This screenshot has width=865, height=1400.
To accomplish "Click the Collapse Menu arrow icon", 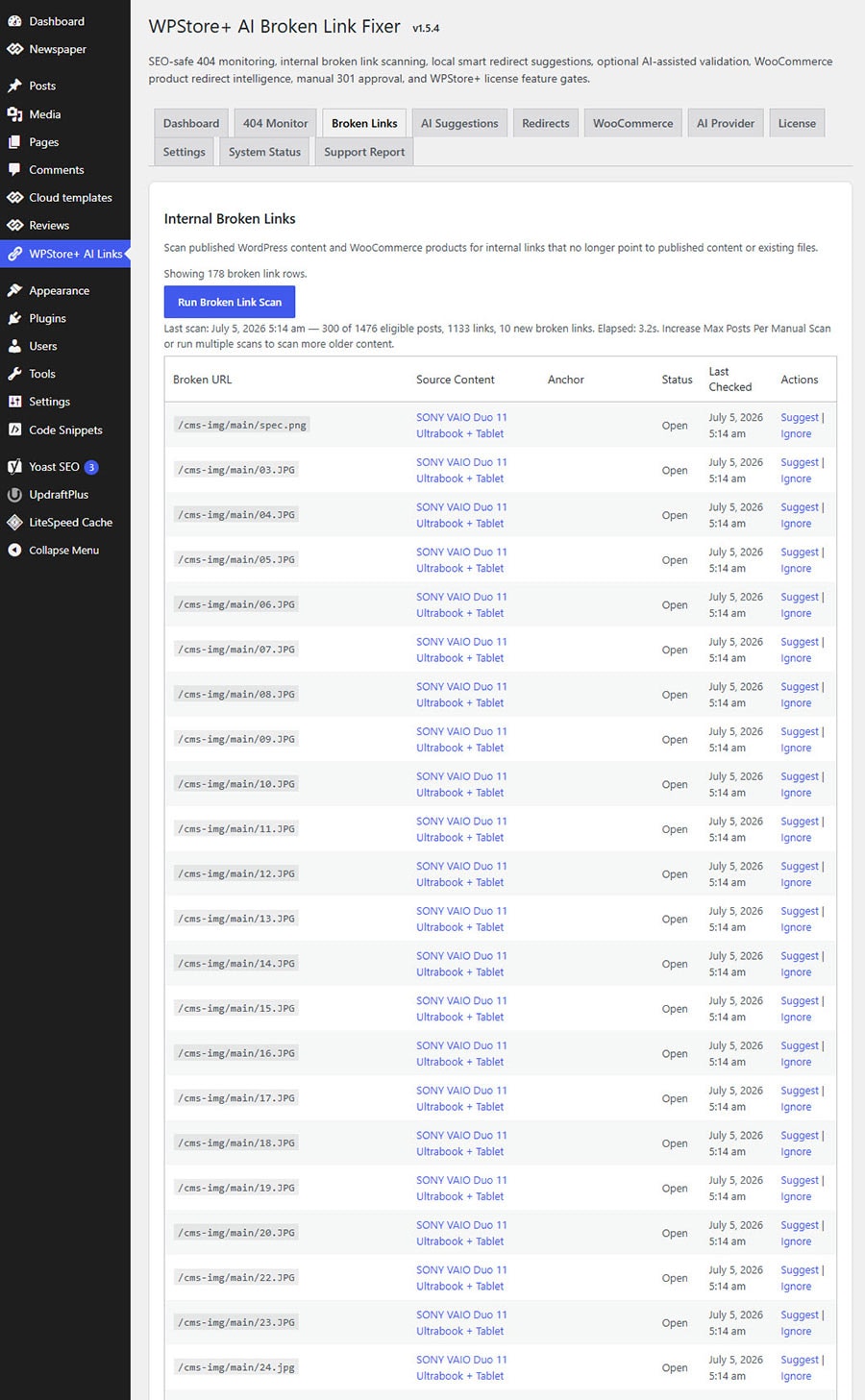I will (14, 551).
